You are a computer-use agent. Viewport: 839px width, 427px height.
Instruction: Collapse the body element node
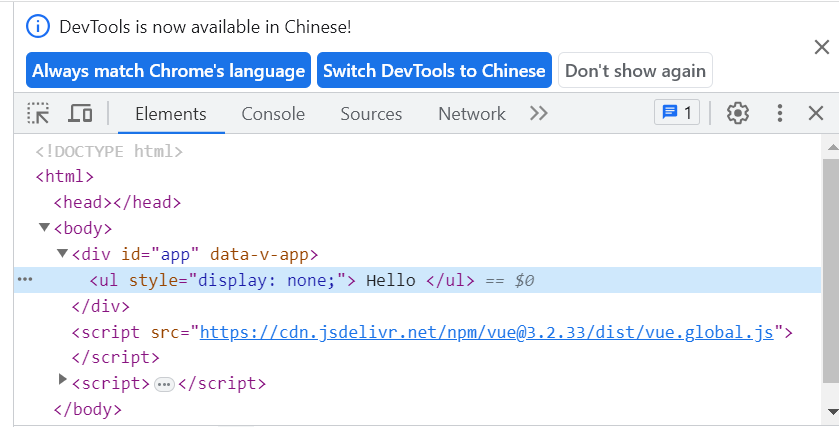tap(44, 227)
